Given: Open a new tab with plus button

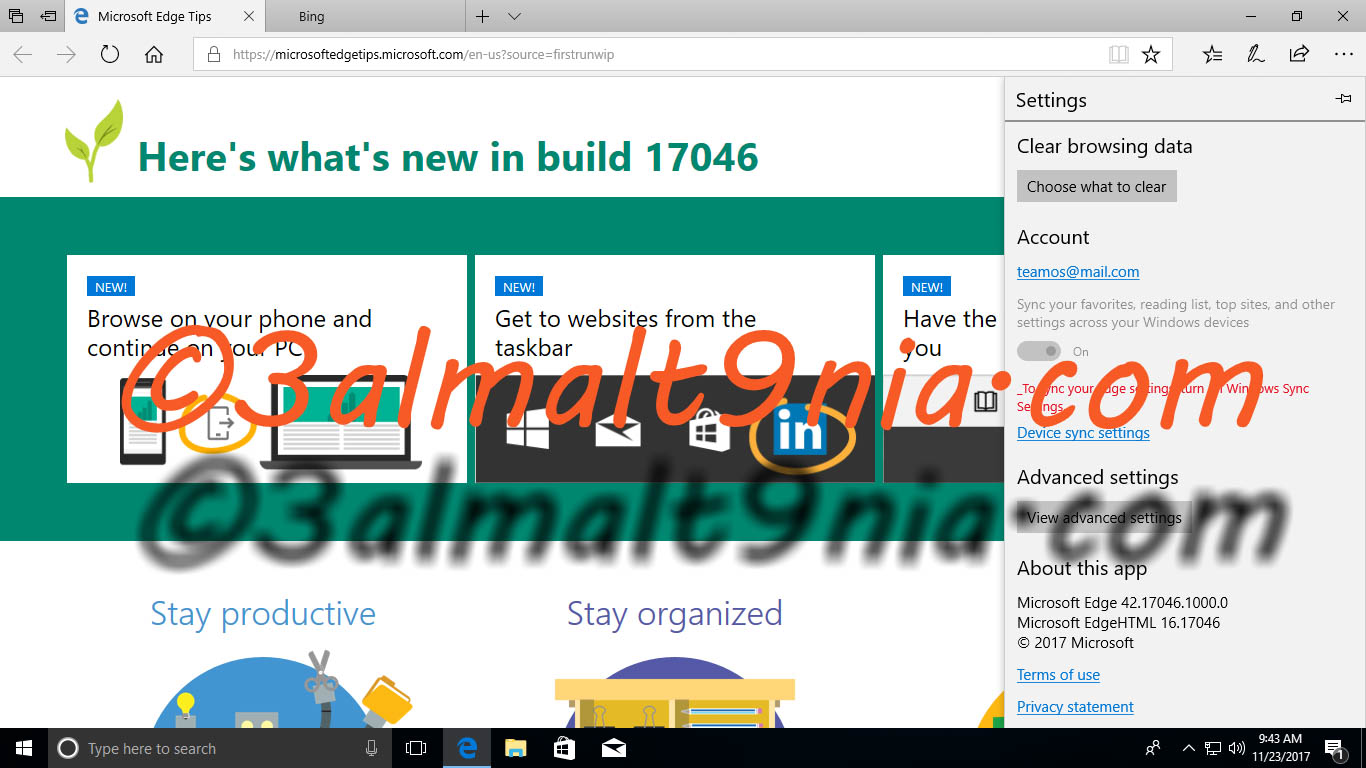Looking at the screenshot, I should (483, 16).
